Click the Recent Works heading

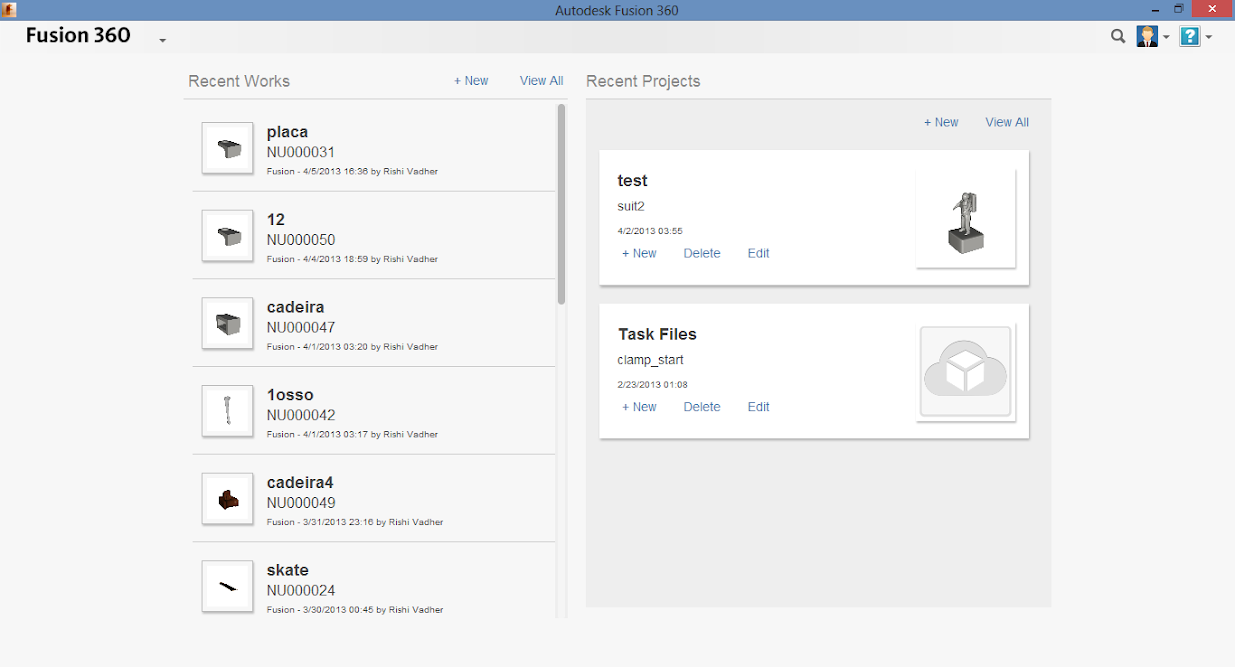click(x=239, y=81)
